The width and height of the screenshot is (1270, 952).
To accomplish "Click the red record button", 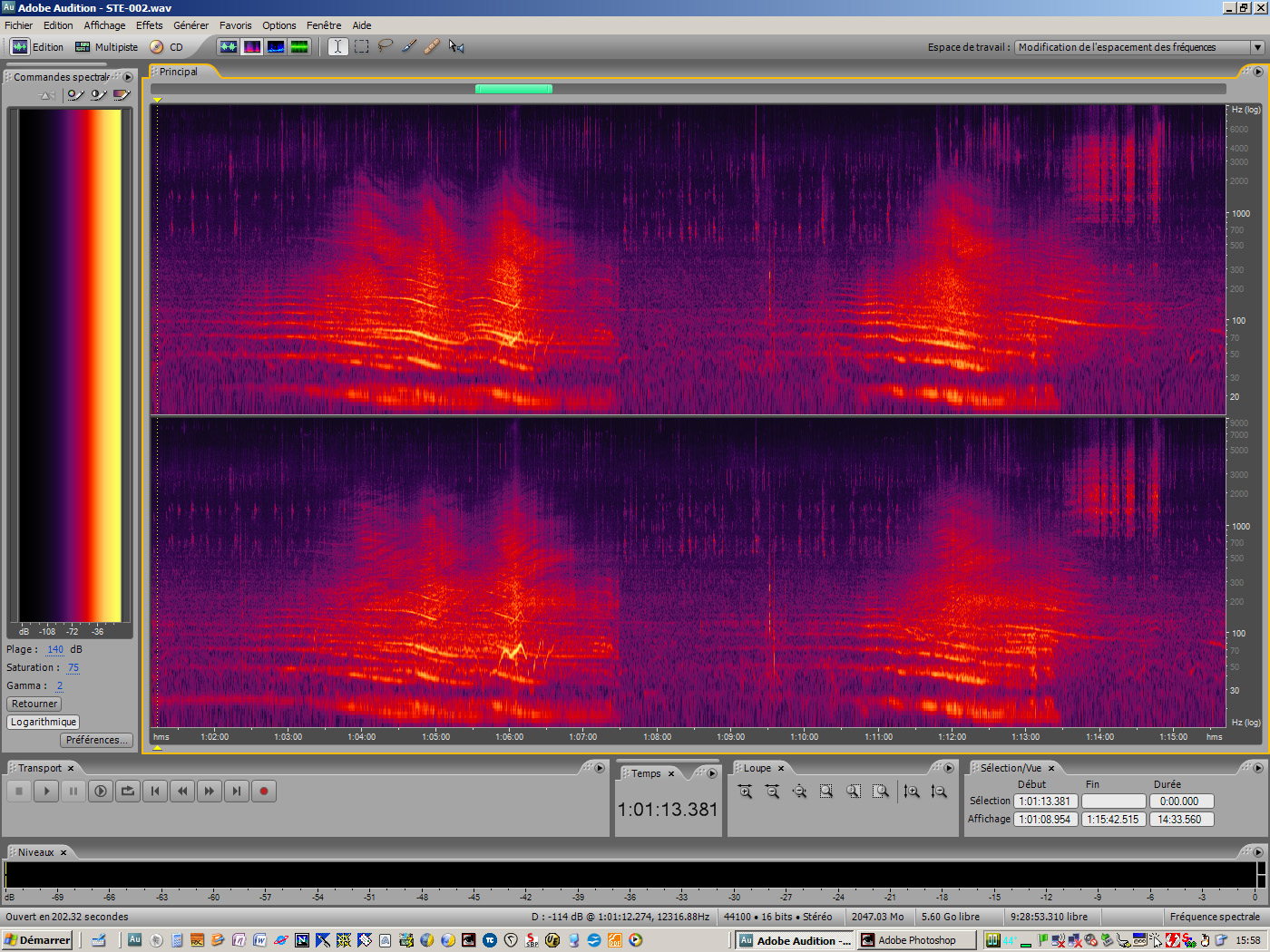I will click(263, 791).
